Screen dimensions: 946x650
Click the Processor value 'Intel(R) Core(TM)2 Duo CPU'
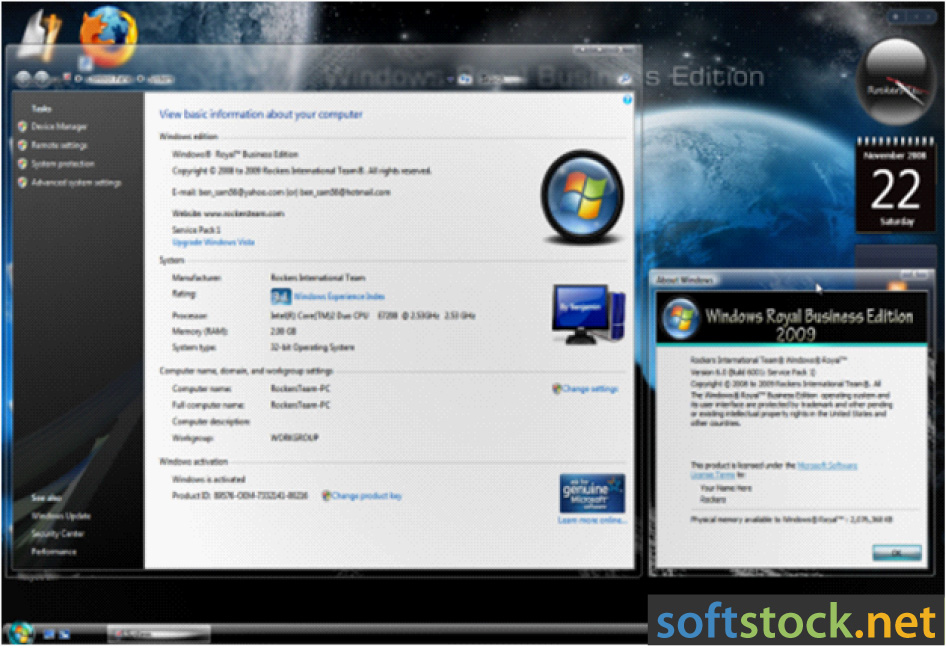[x=319, y=315]
